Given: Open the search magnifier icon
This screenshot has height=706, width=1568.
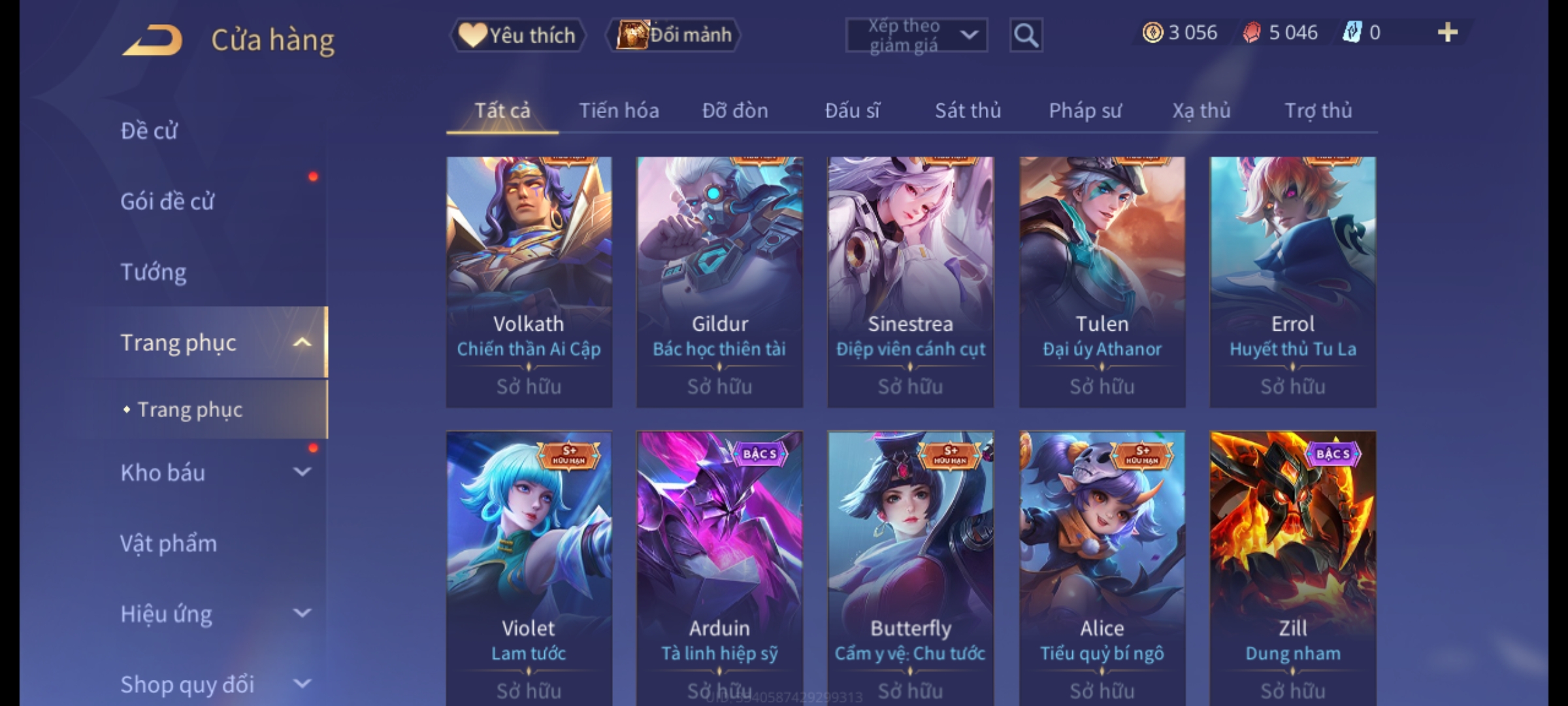Looking at the screenshot, I should point(1026,35).
